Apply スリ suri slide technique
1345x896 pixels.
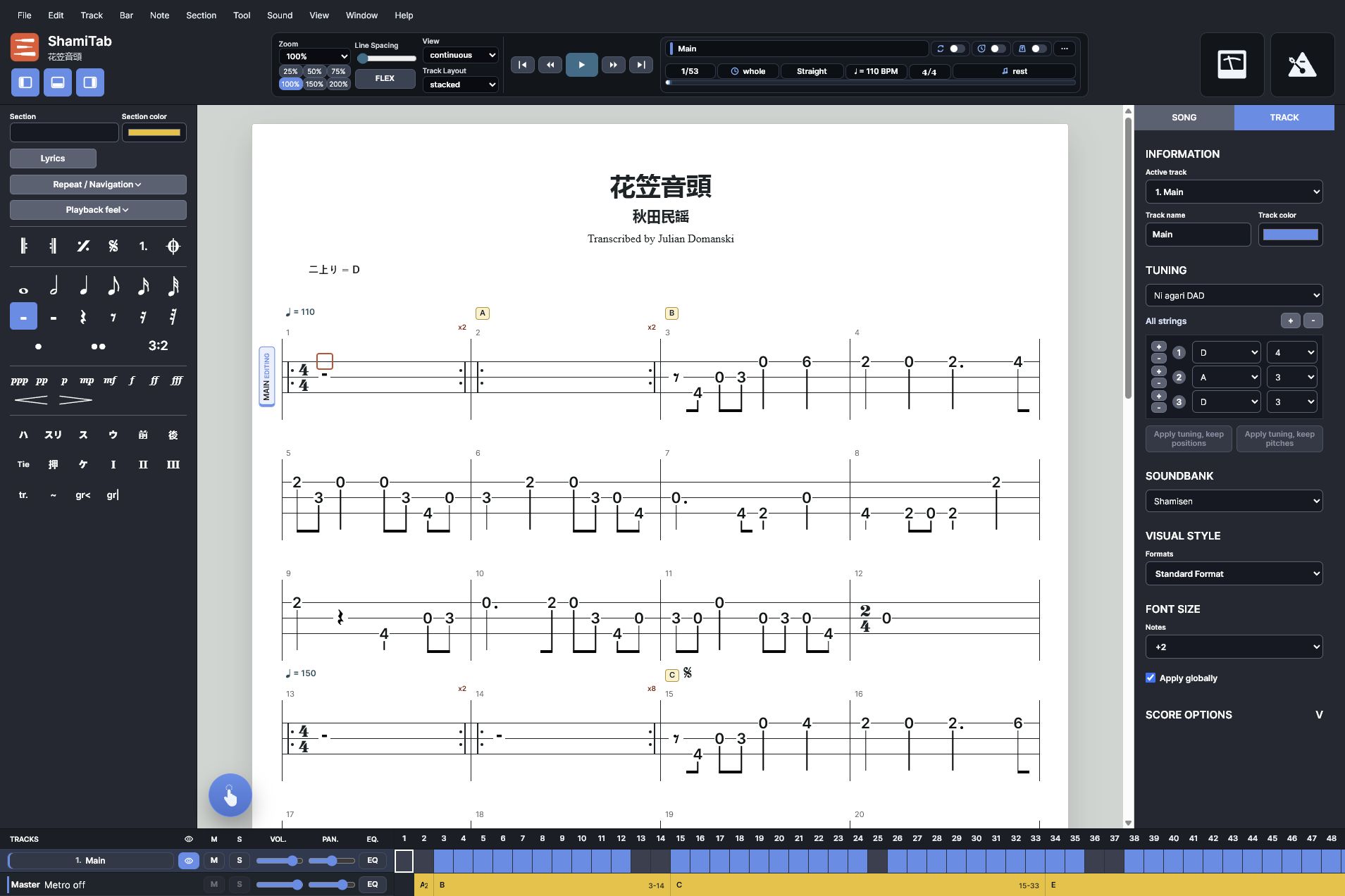click(x=54, y=435)
